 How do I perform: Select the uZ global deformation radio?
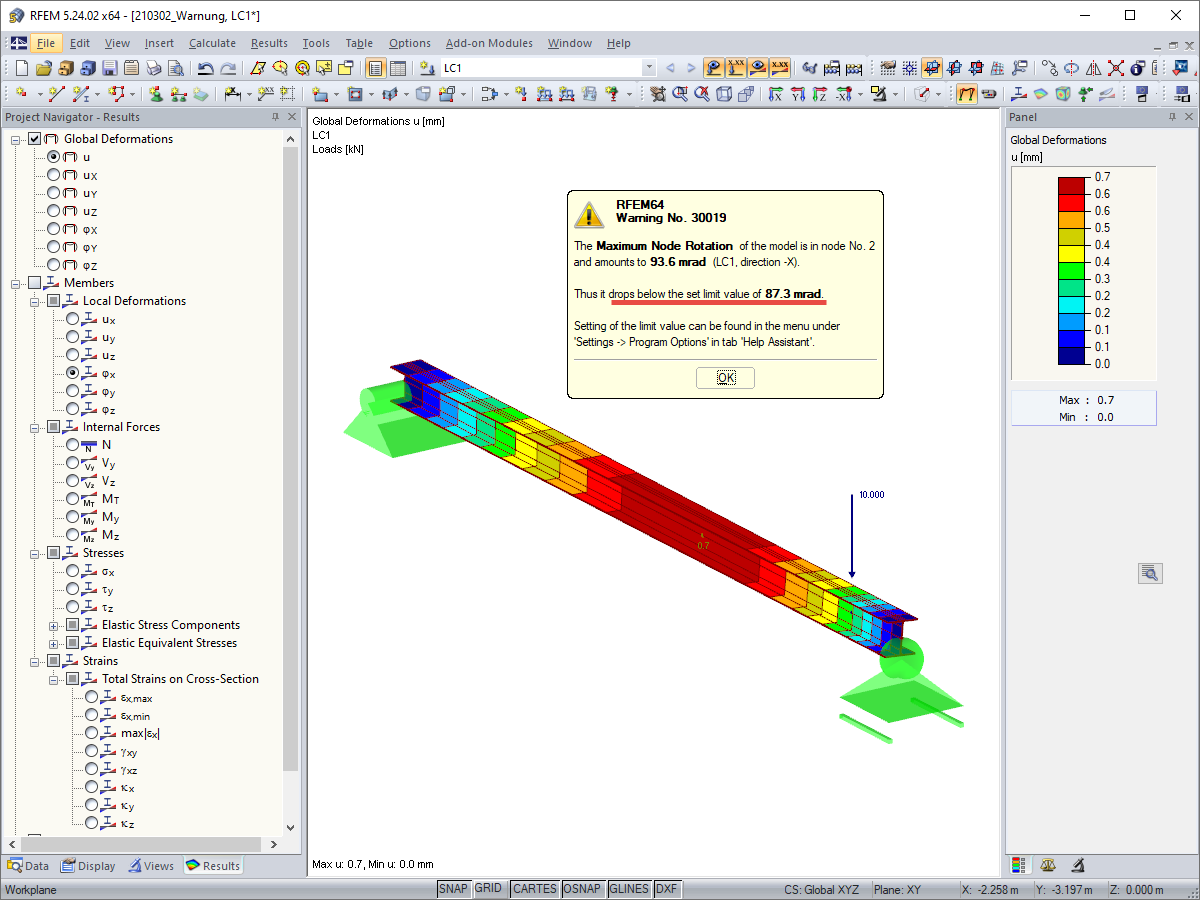[x=53, y=211]
